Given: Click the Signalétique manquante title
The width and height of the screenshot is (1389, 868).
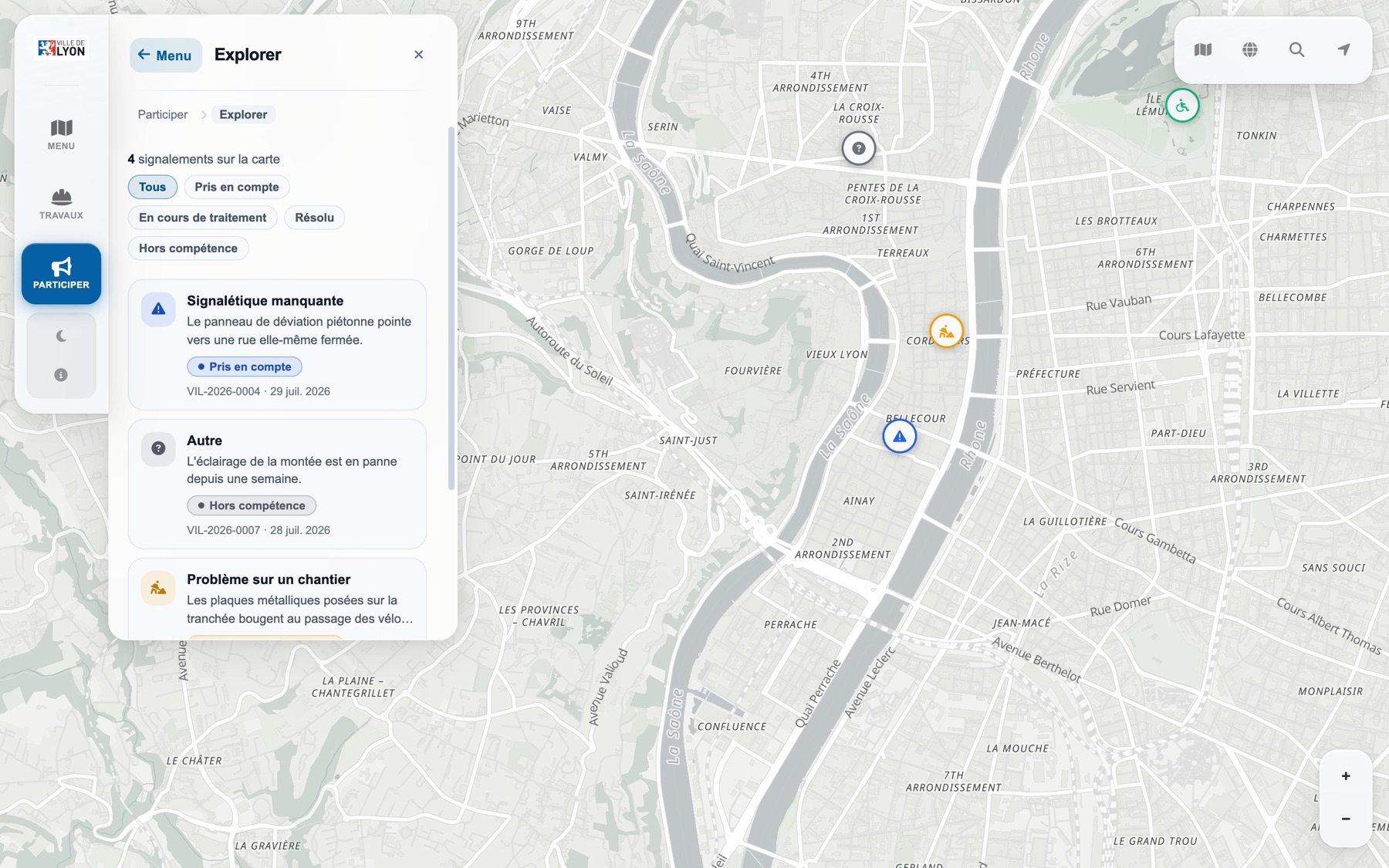Looking at the screenshot, I should 265,301.
